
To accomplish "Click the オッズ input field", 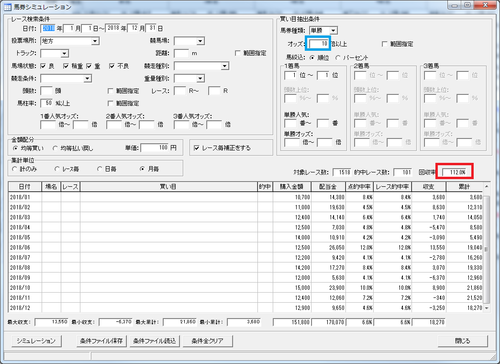I will tap(318, 44).
